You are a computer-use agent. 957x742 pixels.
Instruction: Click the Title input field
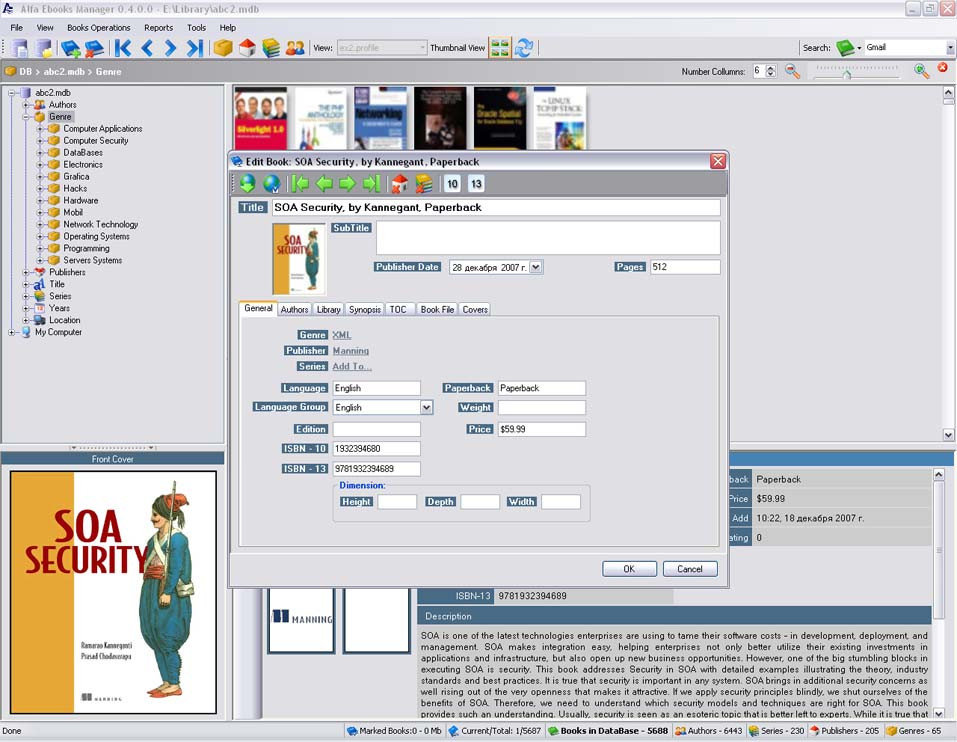pos(496,207)
